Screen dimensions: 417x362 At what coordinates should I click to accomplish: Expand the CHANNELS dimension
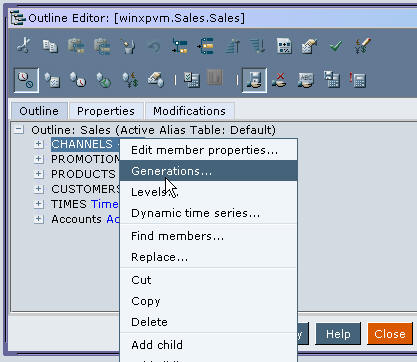[x=39, y=144]
